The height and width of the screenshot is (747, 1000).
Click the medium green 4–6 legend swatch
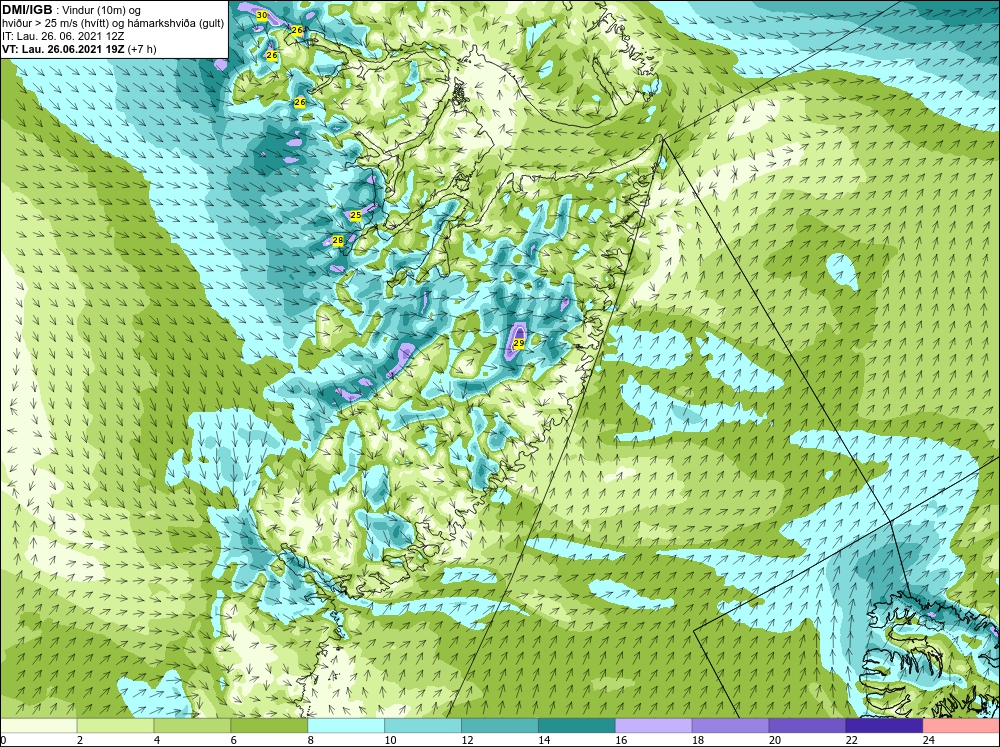[x=192, y=726]
